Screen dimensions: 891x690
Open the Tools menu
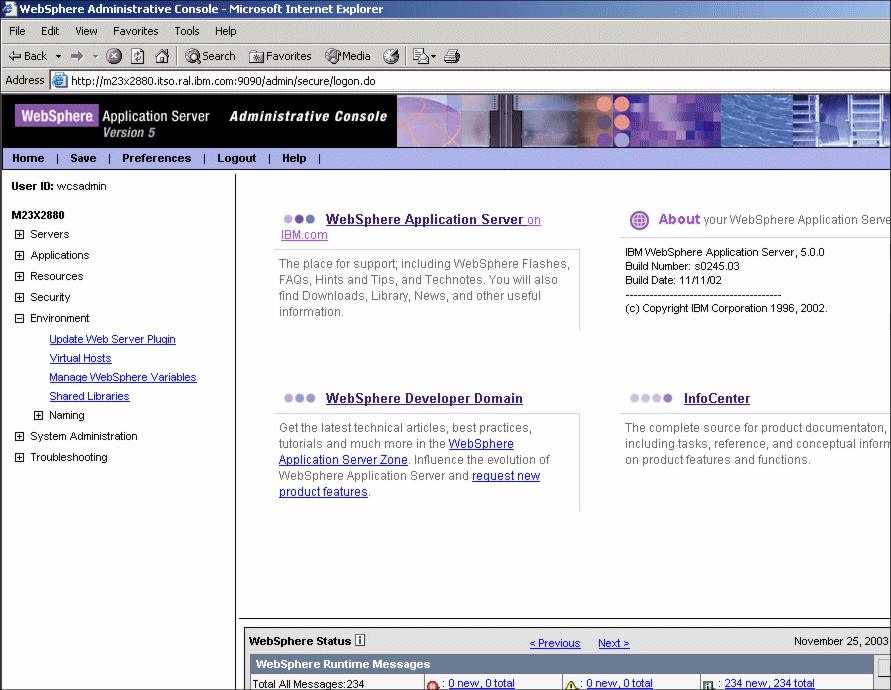(186, 31)
